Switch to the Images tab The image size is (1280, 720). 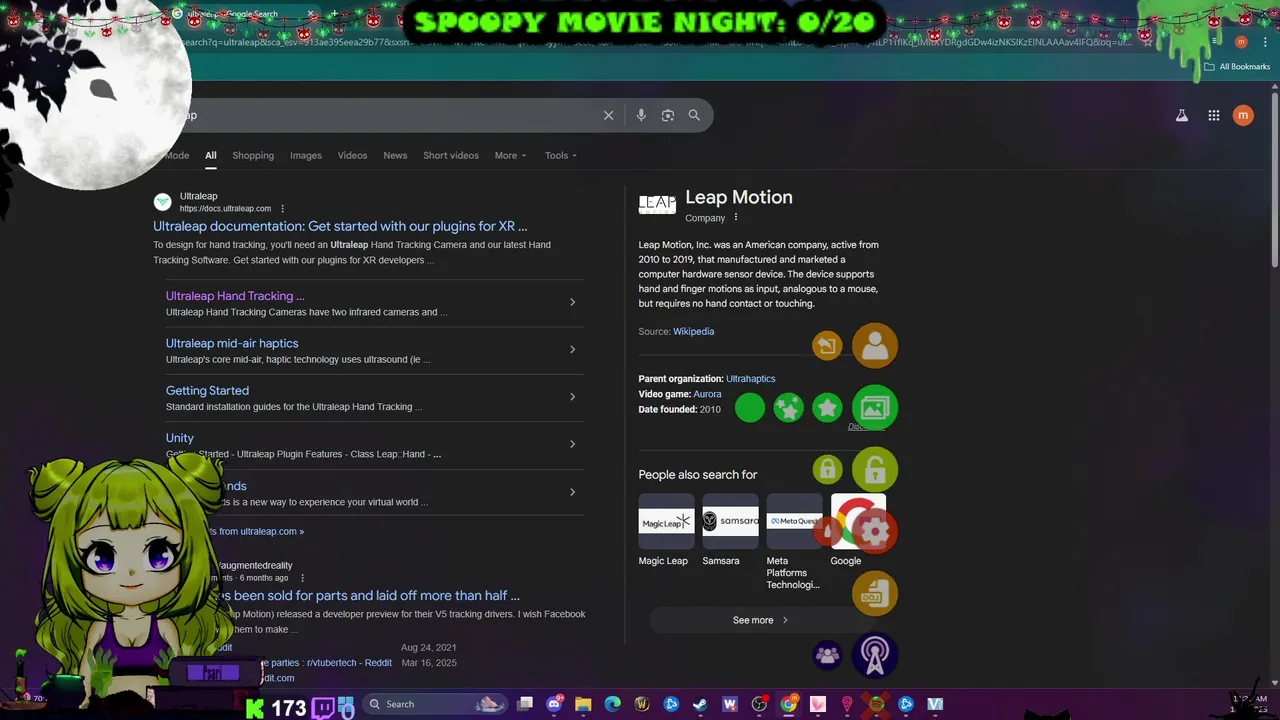306,155
